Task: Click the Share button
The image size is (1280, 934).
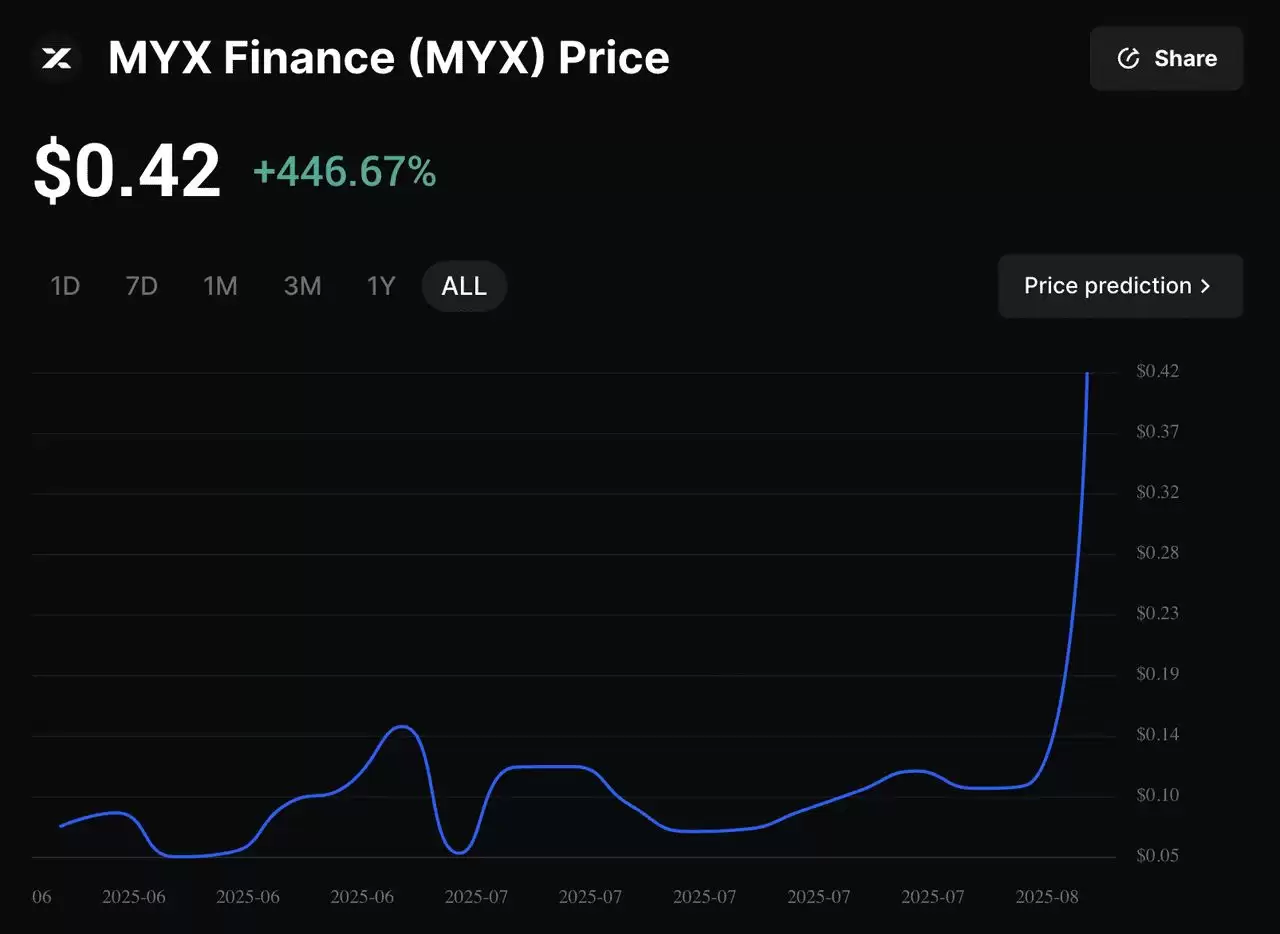Action: click(1166, 58)
